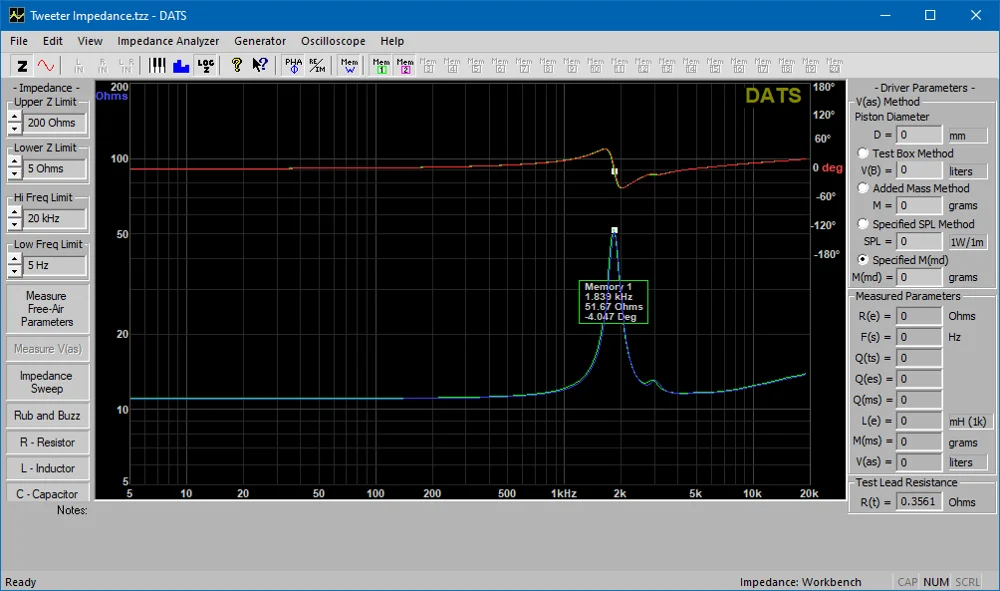The height and width of the screenshot is (591, 1000).
Task: Increase the Upper Z Limit with up arrow
Action: tap(14, 117)
